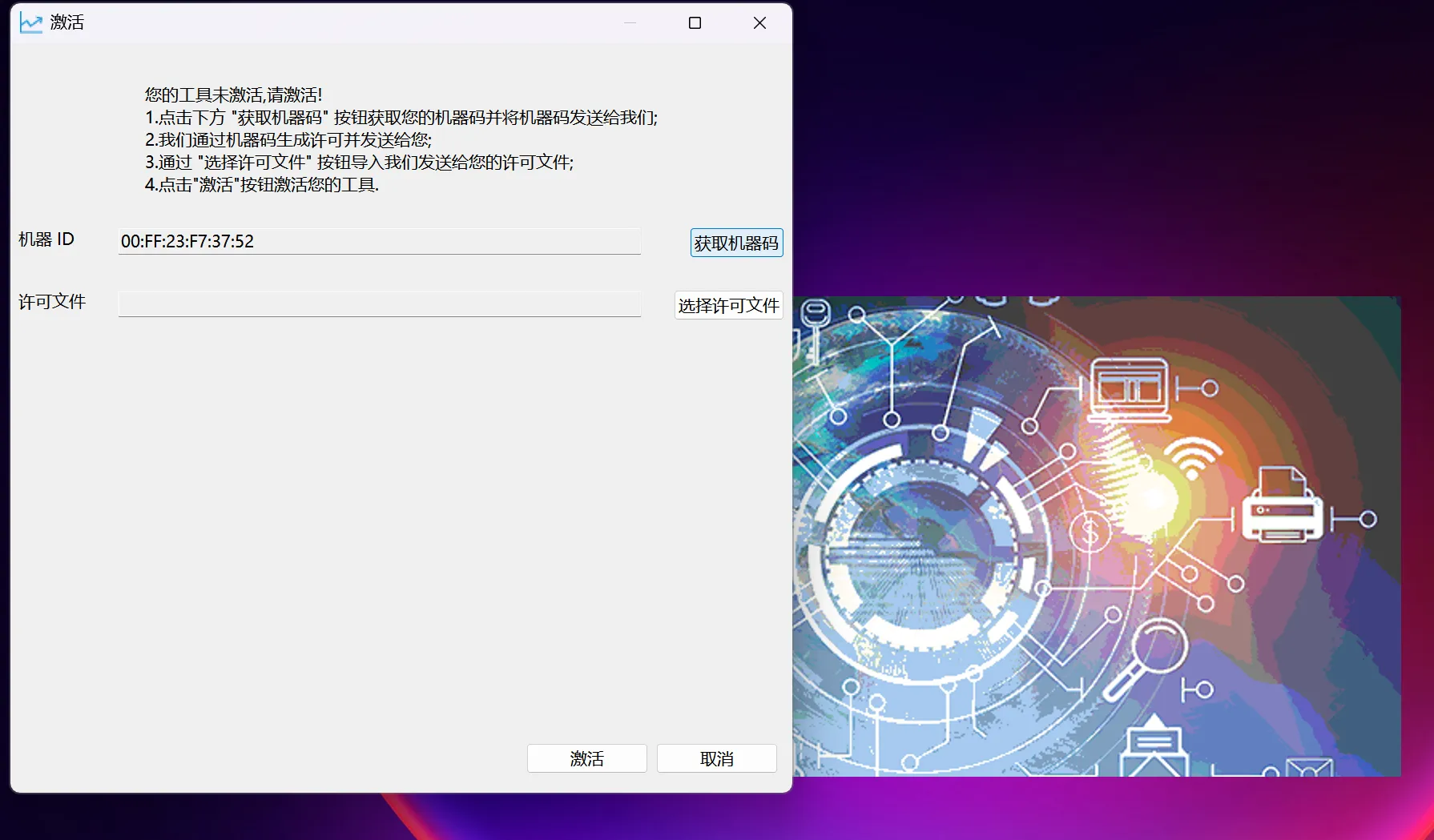The height and width of the screenshot is (840, 1434).
Task: Click into the empty 许可文件 input field
Action: 379,304
